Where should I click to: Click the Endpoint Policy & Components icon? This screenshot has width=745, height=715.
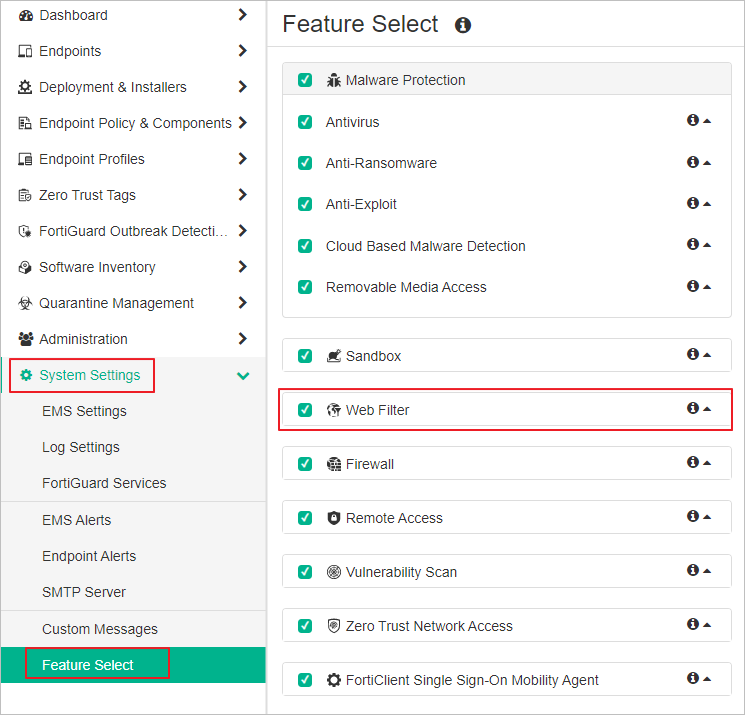pyautogui.click(x=25, y=124)
